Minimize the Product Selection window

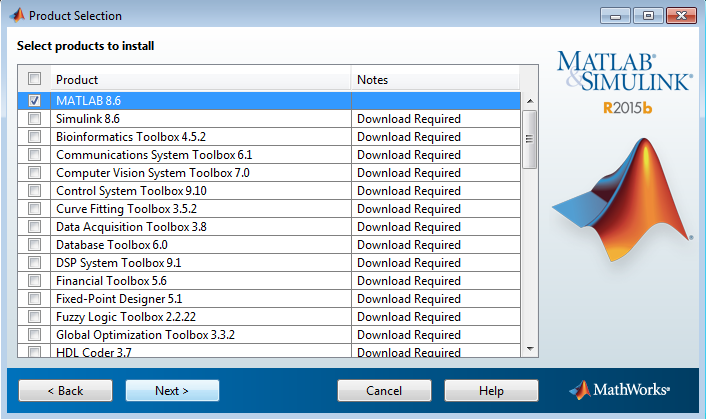[615, 16]
